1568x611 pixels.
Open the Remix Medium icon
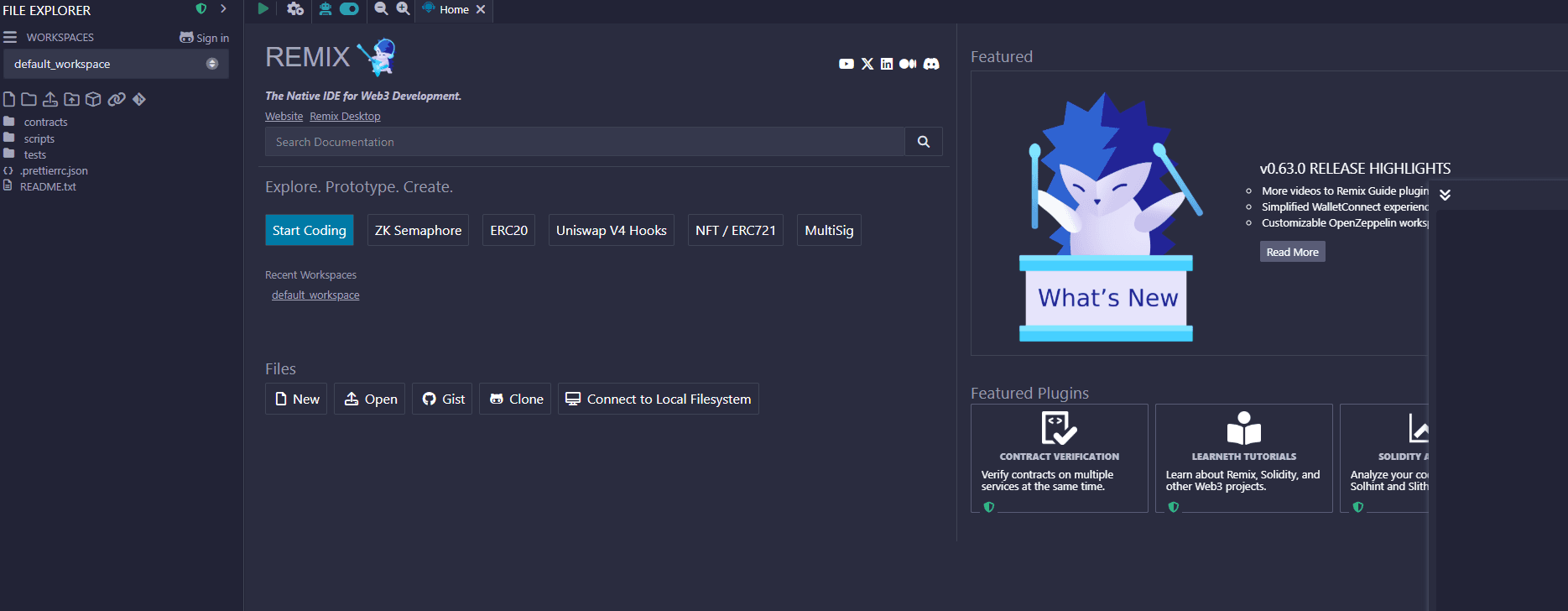(908, 64)
